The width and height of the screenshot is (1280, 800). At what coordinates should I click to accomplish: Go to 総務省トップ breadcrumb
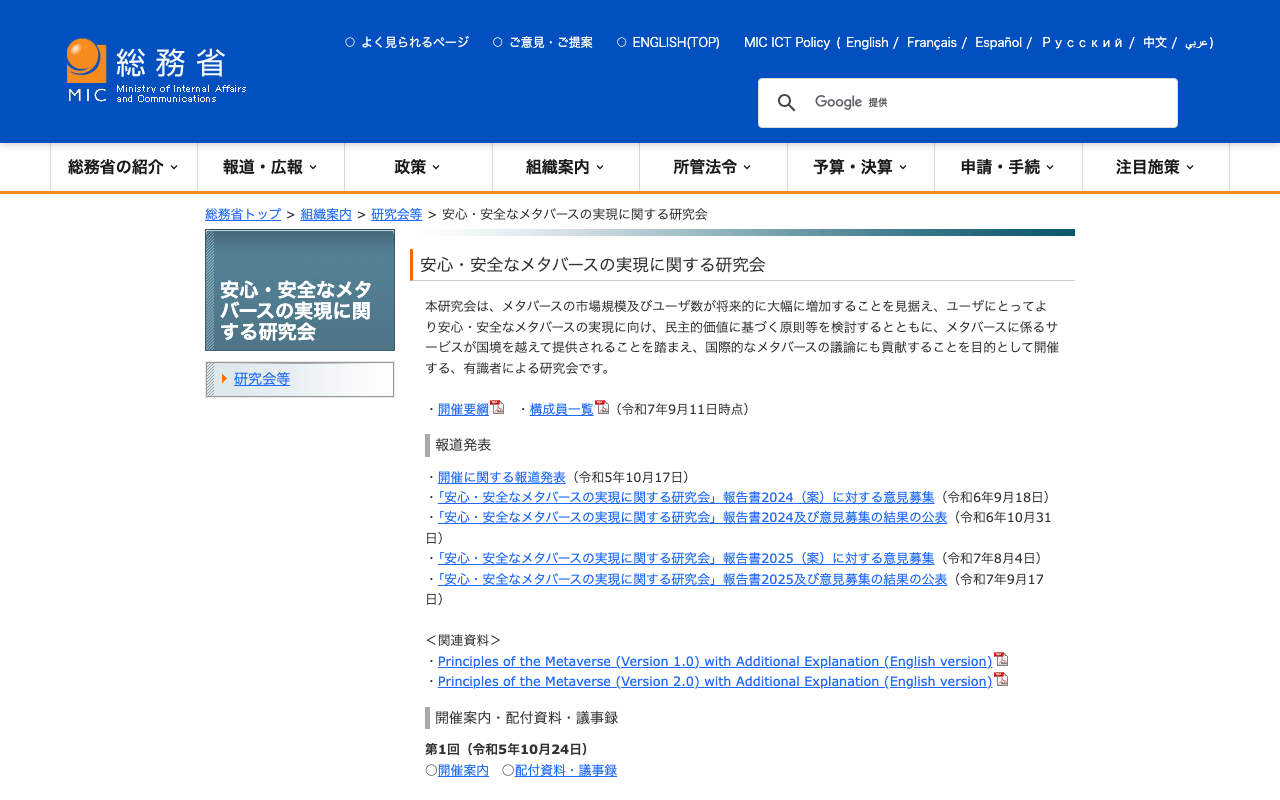[243, 214]
